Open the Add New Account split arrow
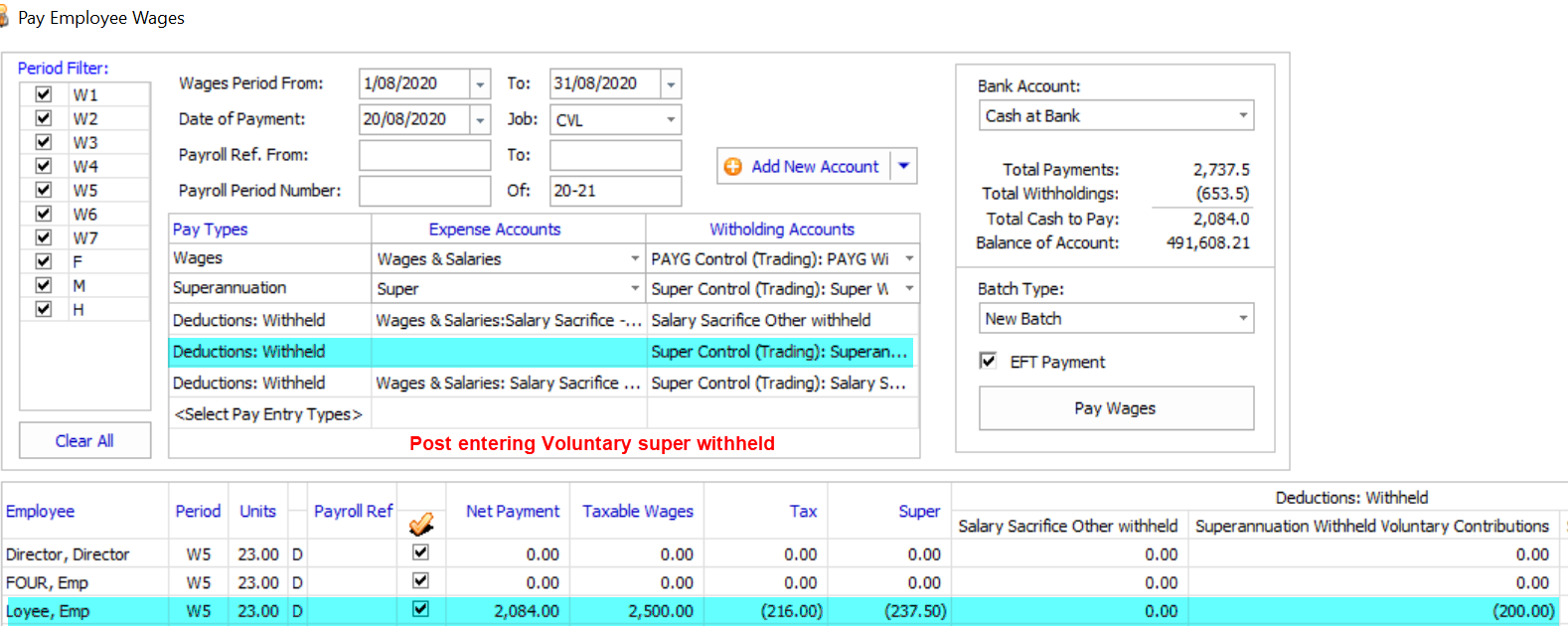1568x626 pixels. (x=903, y=167)
